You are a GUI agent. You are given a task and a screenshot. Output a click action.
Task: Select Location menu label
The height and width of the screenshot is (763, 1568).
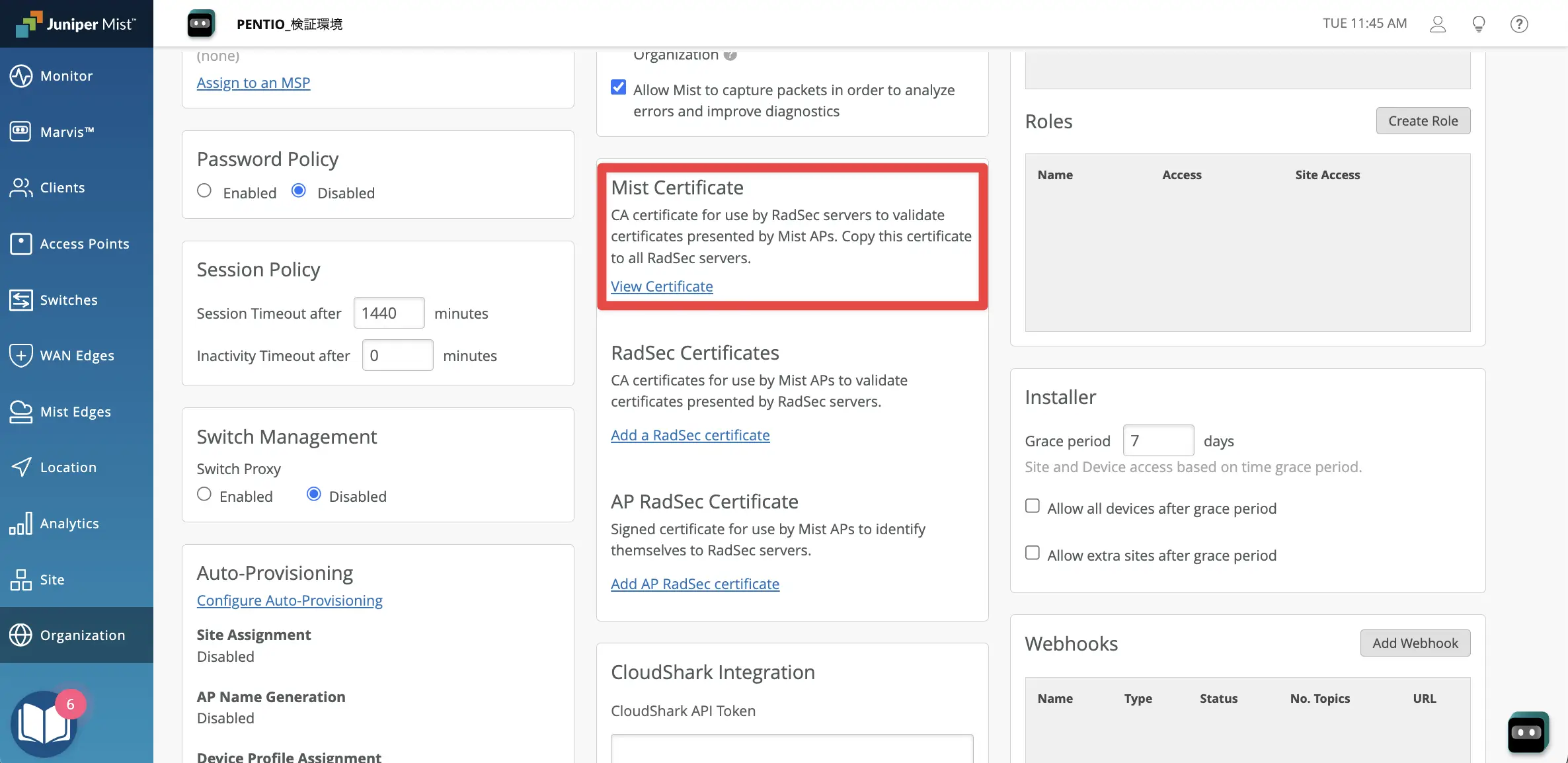pyautogui.click(x=68, y=467)
